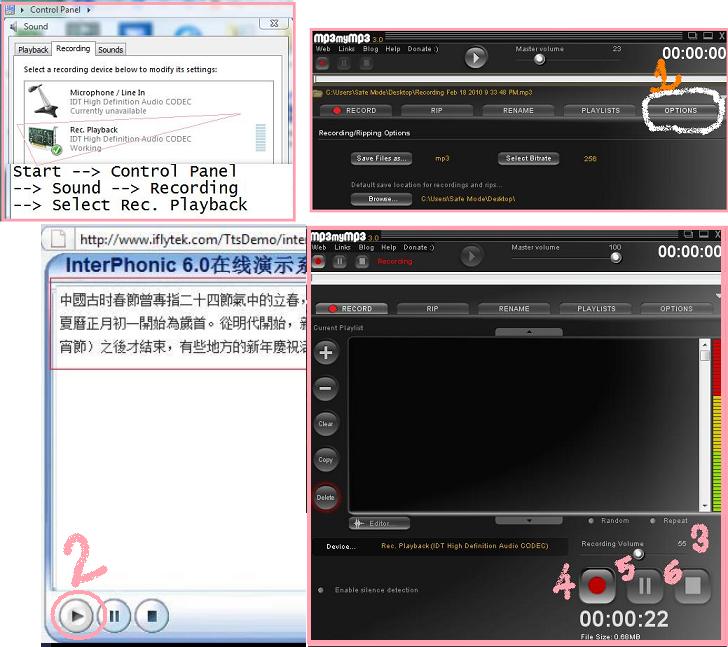The width and height of the screenshot is (728, 647).
Task: Switch to Sounds tab in Sound dialog
Action: (110, 49)
